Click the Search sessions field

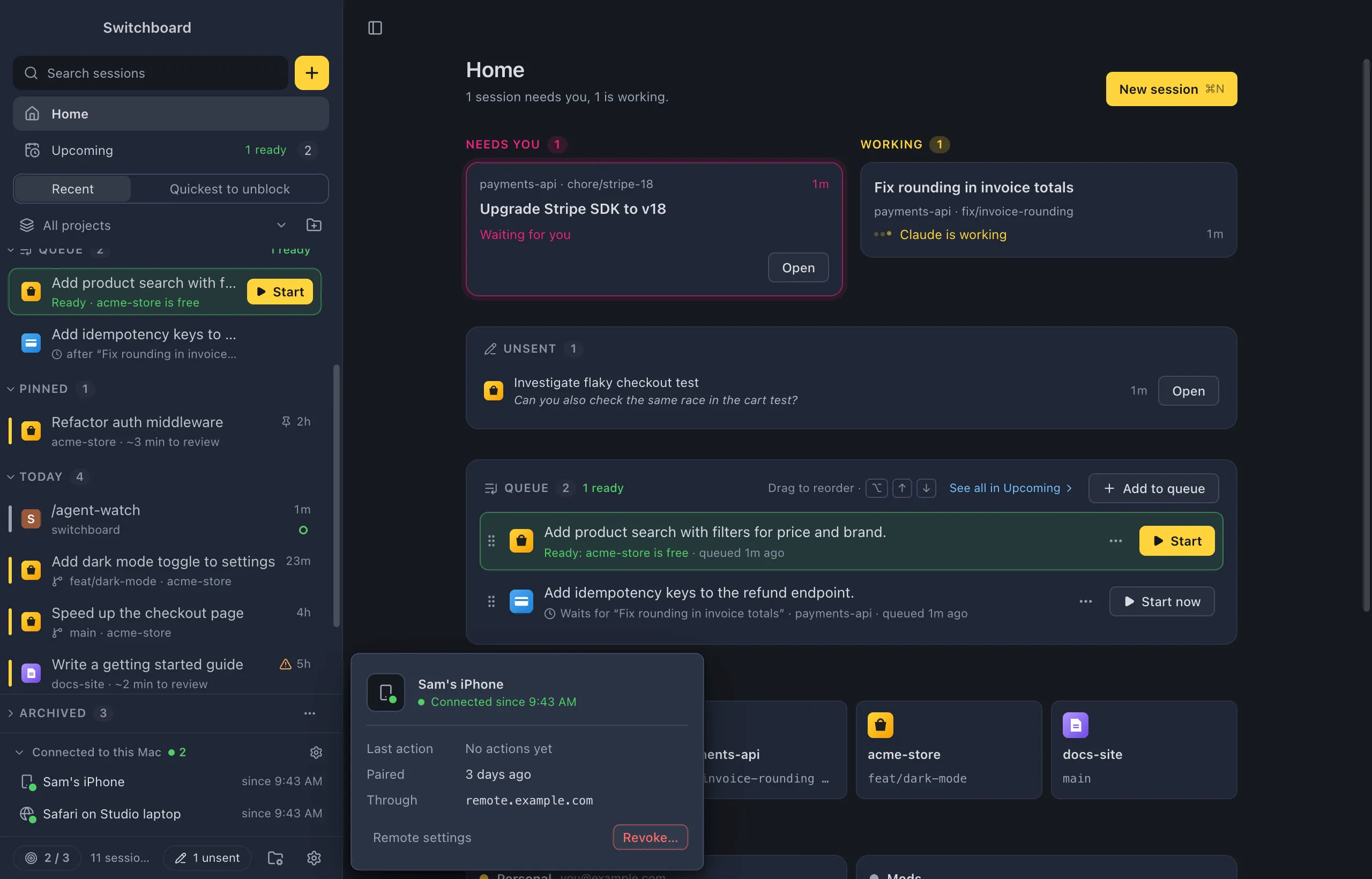pyautogui.click(x=151, y=72)
